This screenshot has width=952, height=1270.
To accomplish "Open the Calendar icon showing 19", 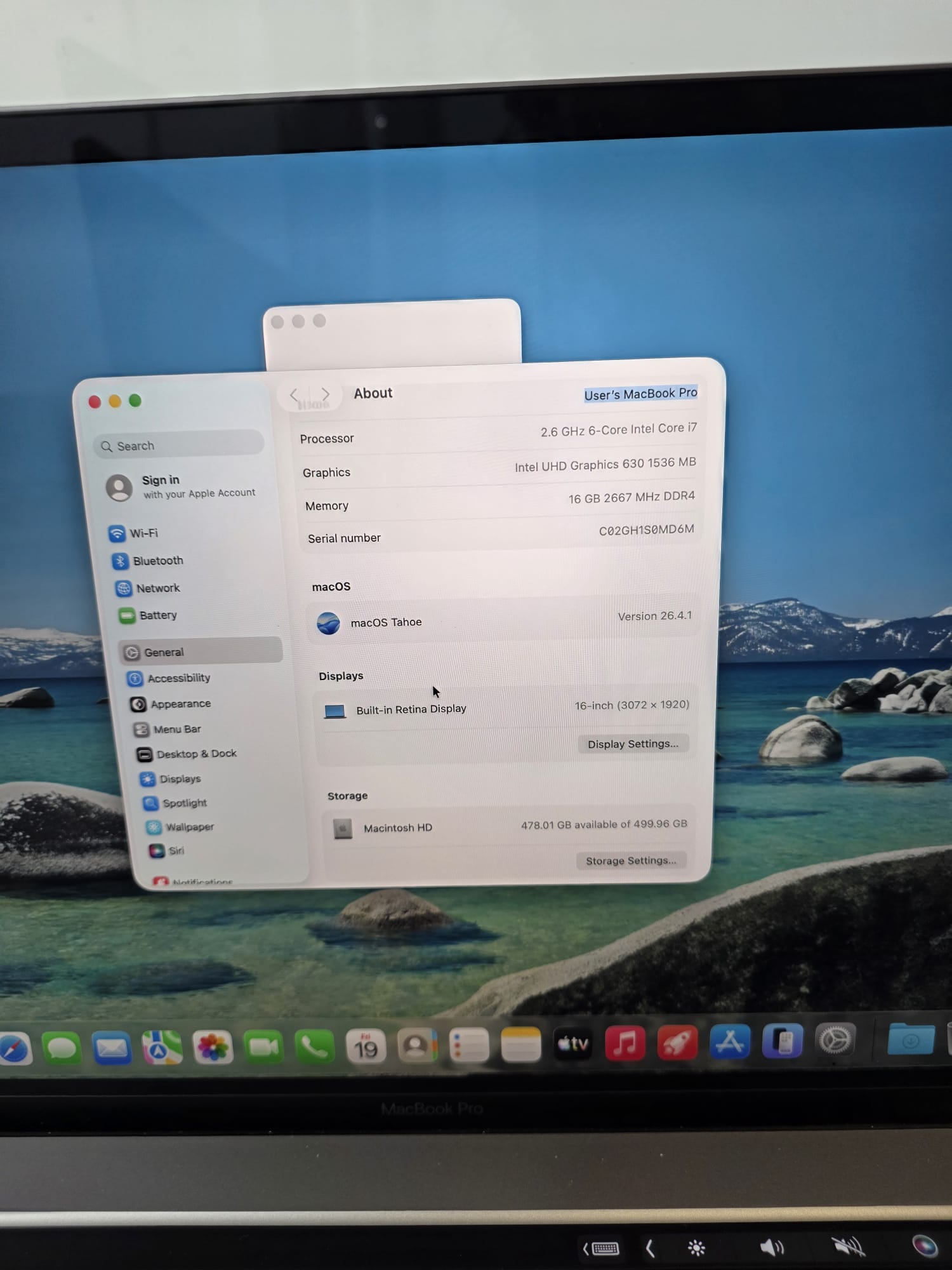I will (366, 1046).
